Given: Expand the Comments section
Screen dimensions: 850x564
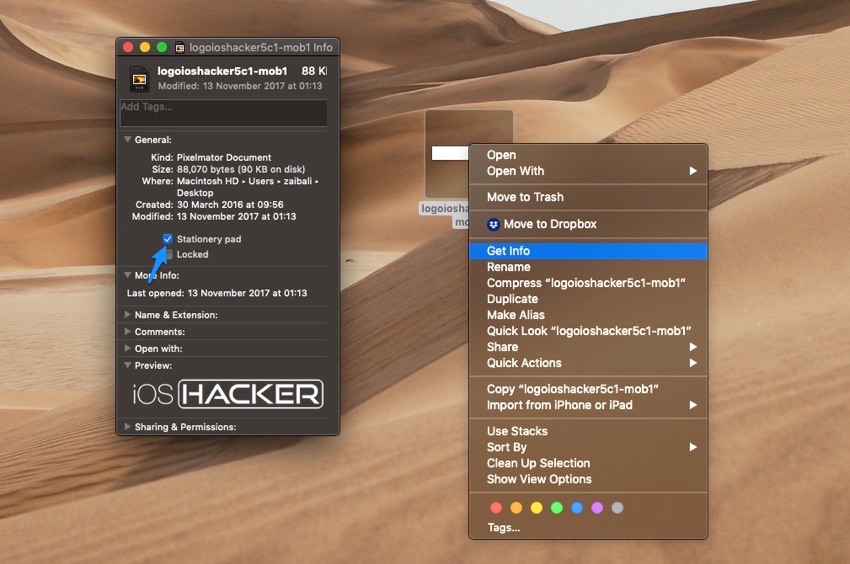Looking at the screenshot, I should point(127,331).
